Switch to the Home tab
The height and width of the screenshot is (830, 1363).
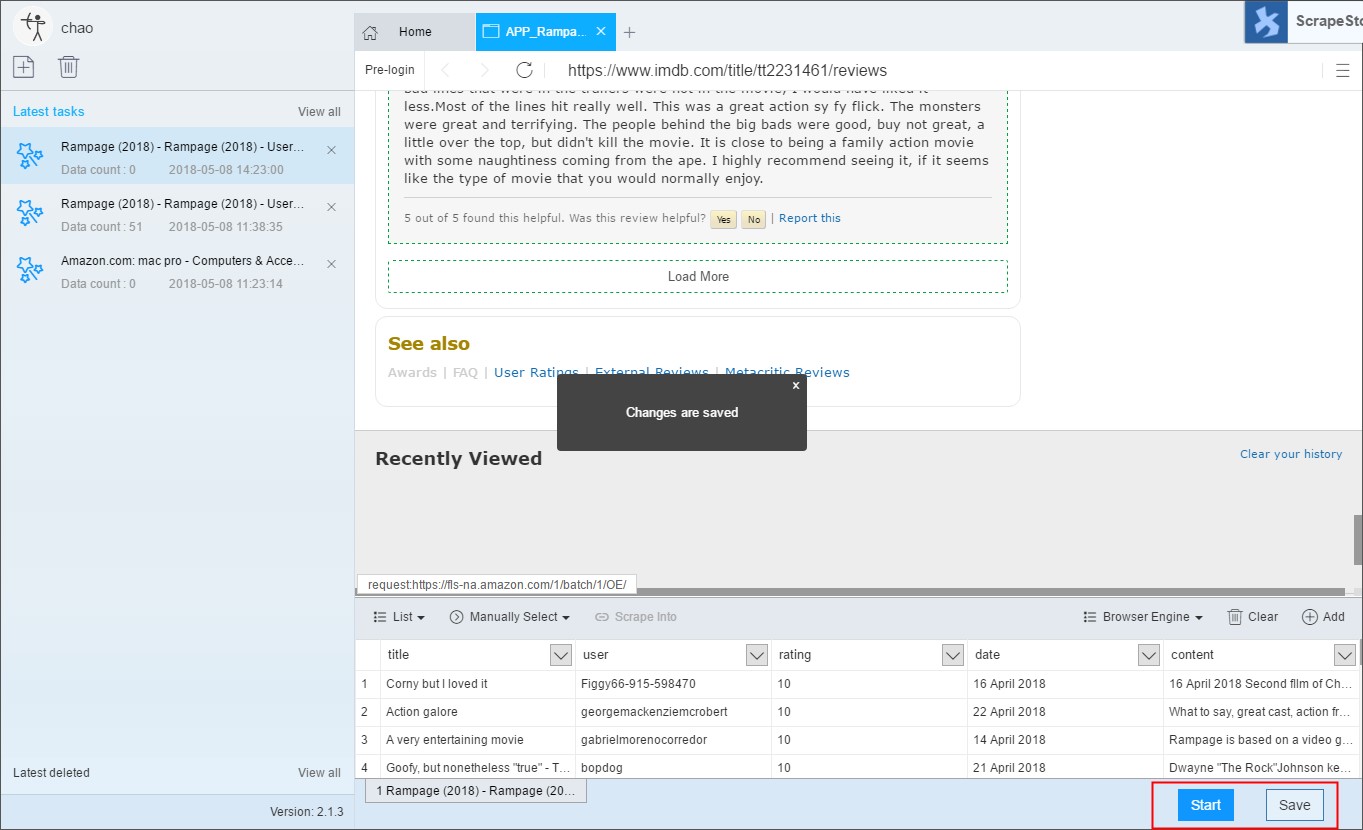point(414,32)
